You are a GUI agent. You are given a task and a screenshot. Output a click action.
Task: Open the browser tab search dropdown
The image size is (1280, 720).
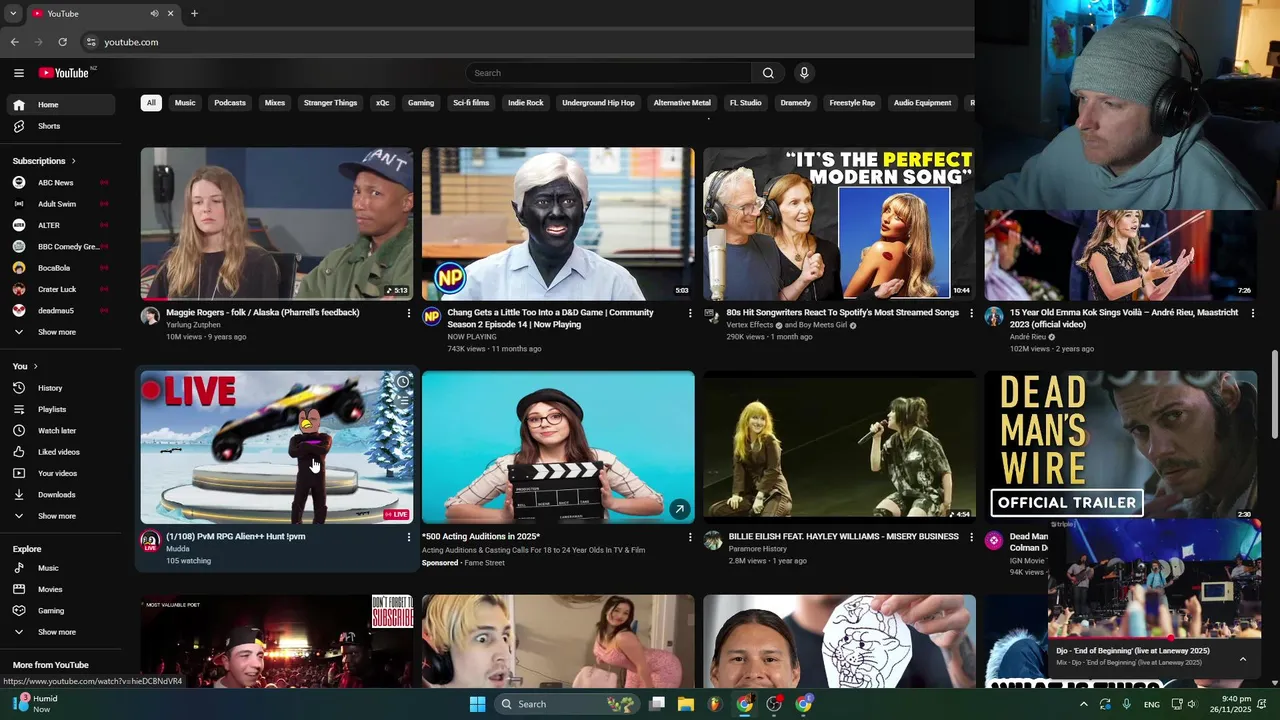point(13,14)
